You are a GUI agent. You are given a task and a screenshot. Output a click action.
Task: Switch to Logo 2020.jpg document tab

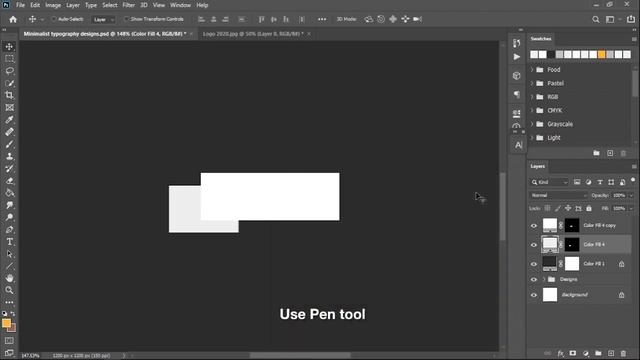click(253, 34)
